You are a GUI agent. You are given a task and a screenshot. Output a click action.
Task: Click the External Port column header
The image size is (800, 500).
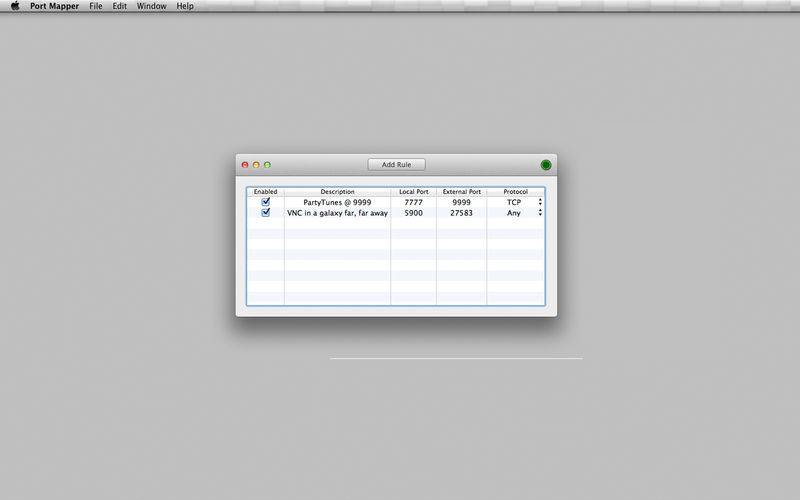pyautogui.click(x=462, y=192)
